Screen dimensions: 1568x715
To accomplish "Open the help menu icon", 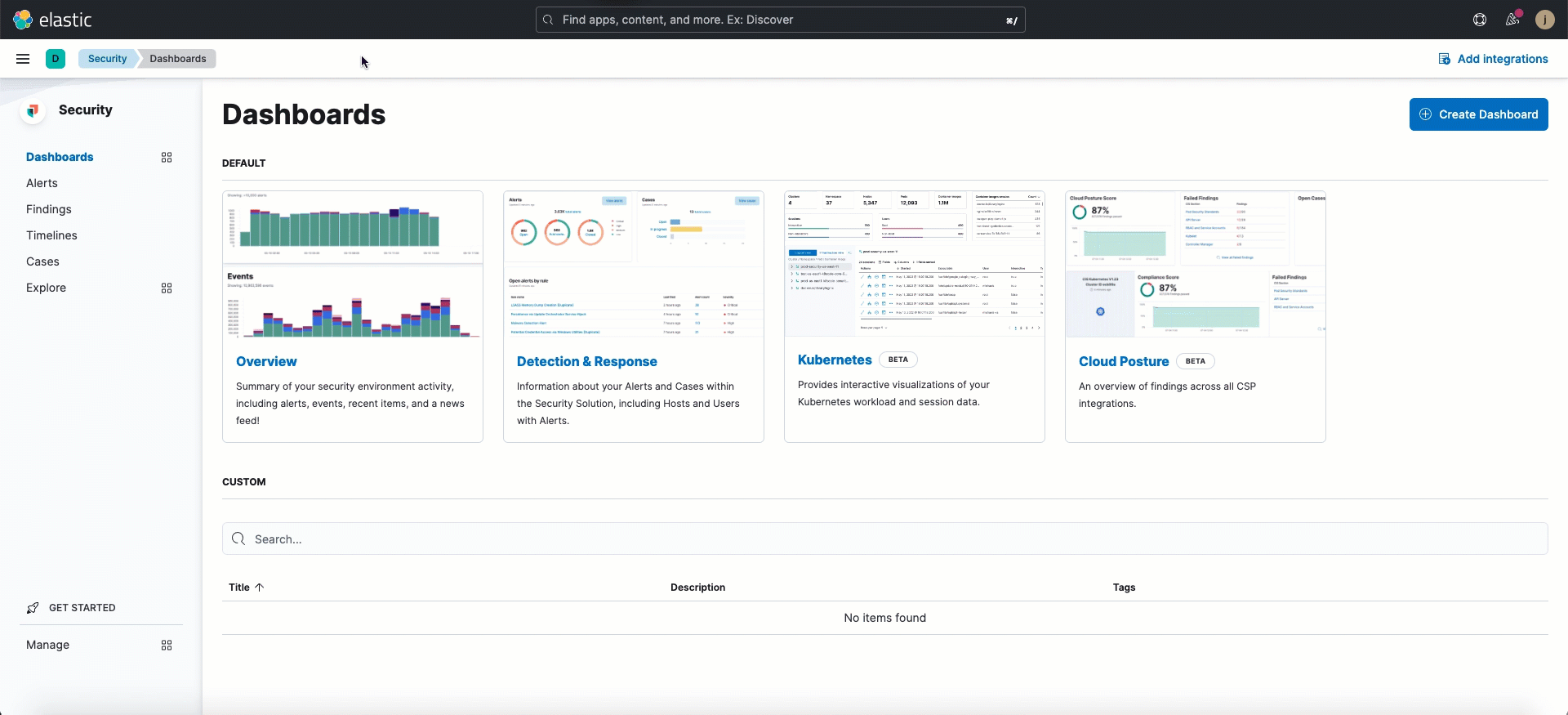I will tap(1480, 20).
